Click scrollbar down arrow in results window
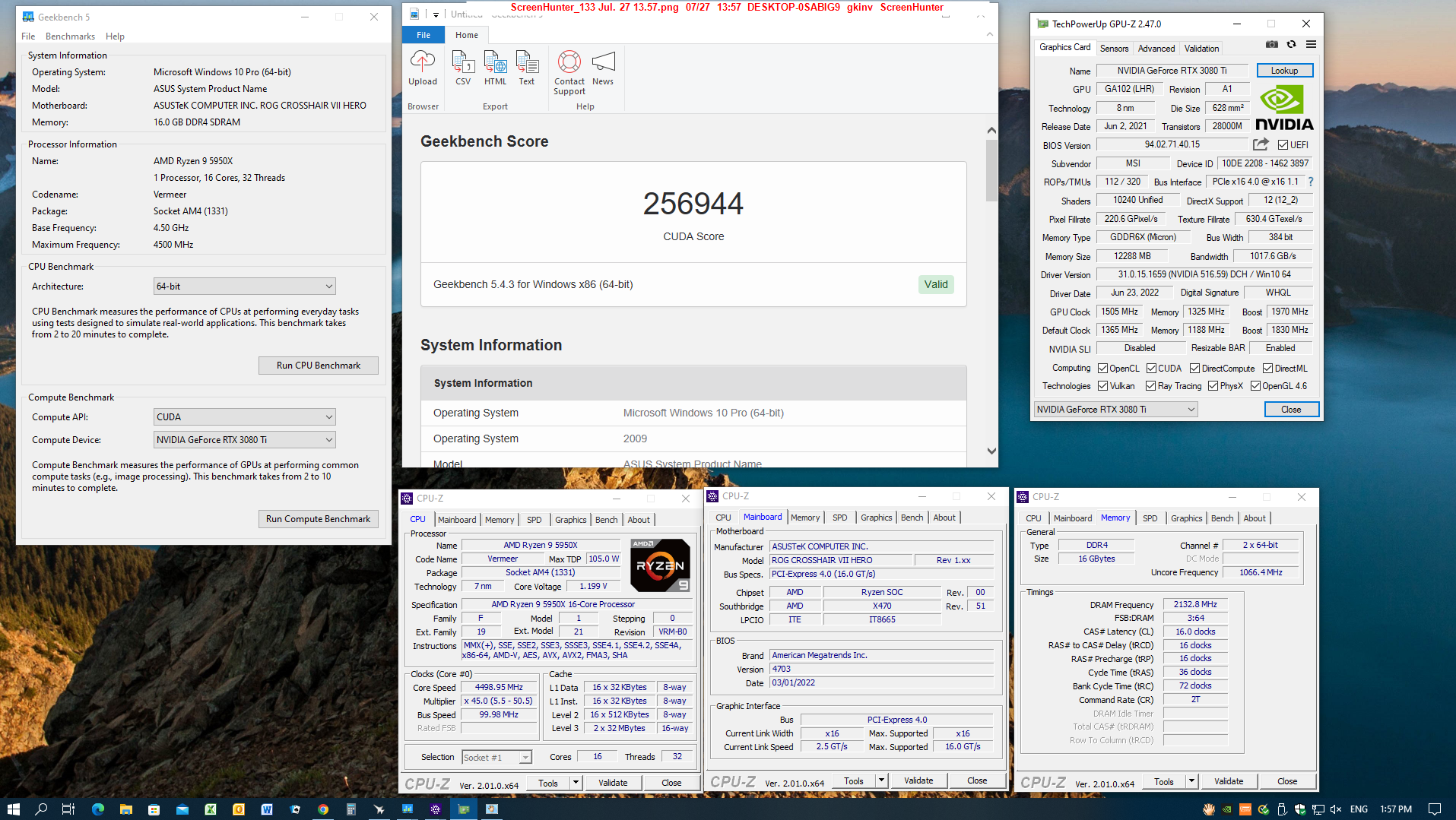Screen dimensions: 1456x820 (x=991, y=451)
